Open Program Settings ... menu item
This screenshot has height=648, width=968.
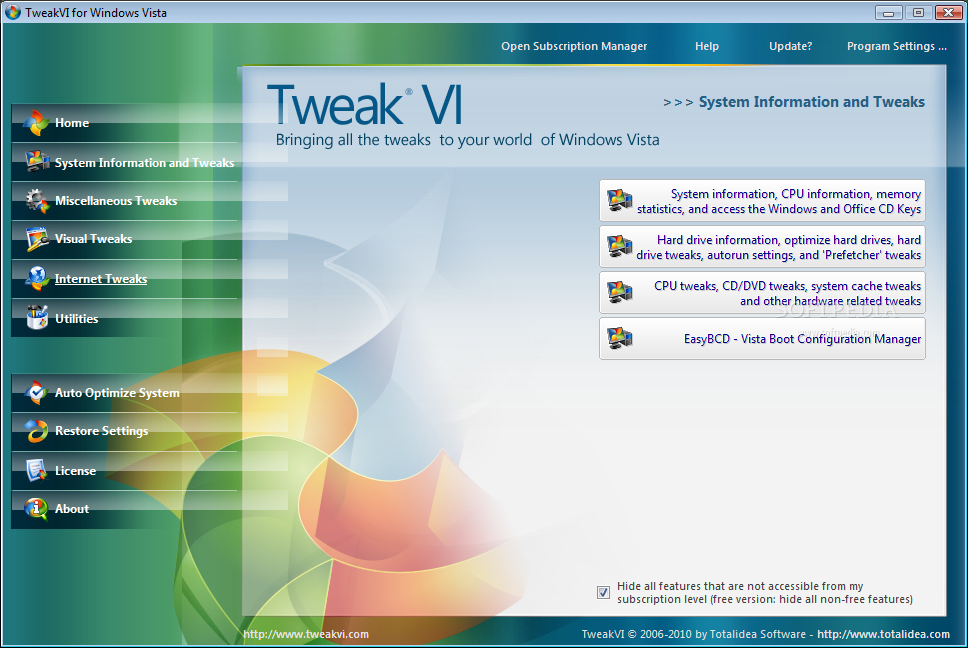click(x=896, y=46)
